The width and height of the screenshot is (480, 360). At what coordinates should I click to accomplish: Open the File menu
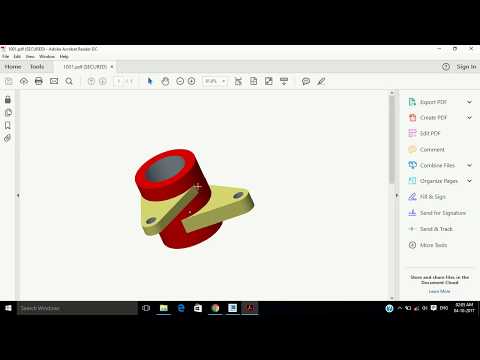point(6,56)
